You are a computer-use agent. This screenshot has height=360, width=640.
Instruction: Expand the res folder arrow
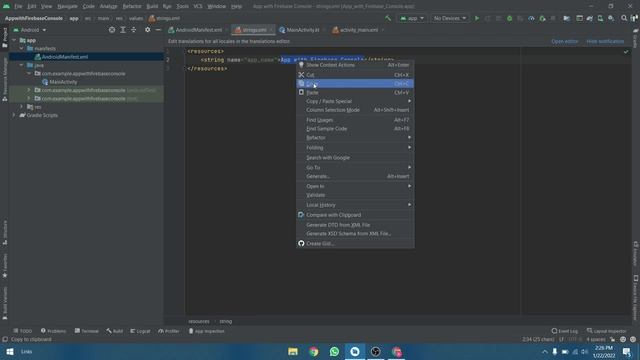22,107
